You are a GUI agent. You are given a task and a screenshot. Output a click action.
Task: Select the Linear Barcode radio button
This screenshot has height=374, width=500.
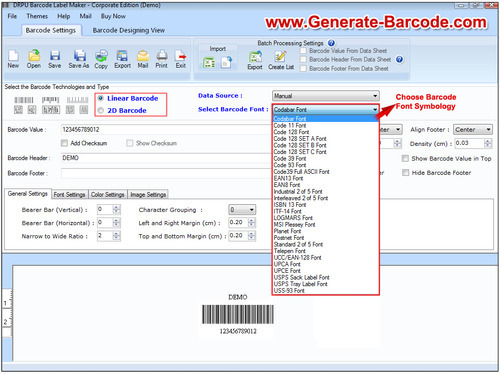click(x=101, y=98)
